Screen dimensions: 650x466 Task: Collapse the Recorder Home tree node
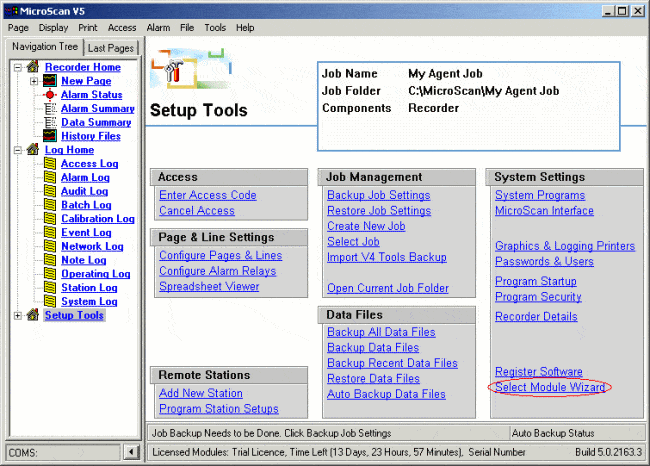tap(17, 67)
